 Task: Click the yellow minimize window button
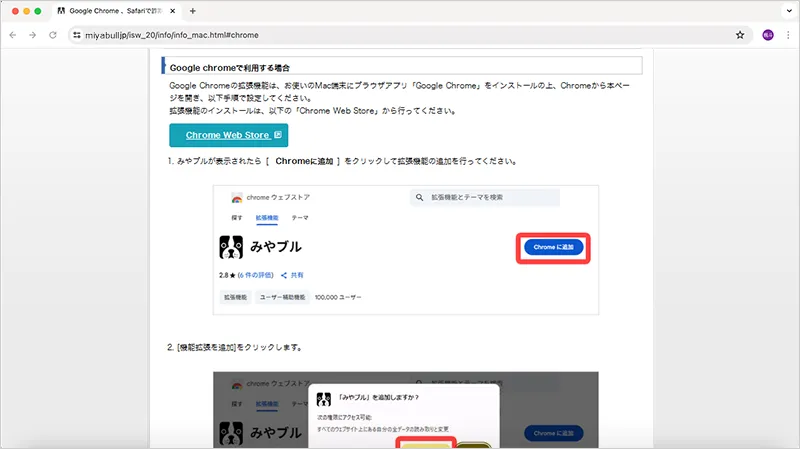coord(27,11)
